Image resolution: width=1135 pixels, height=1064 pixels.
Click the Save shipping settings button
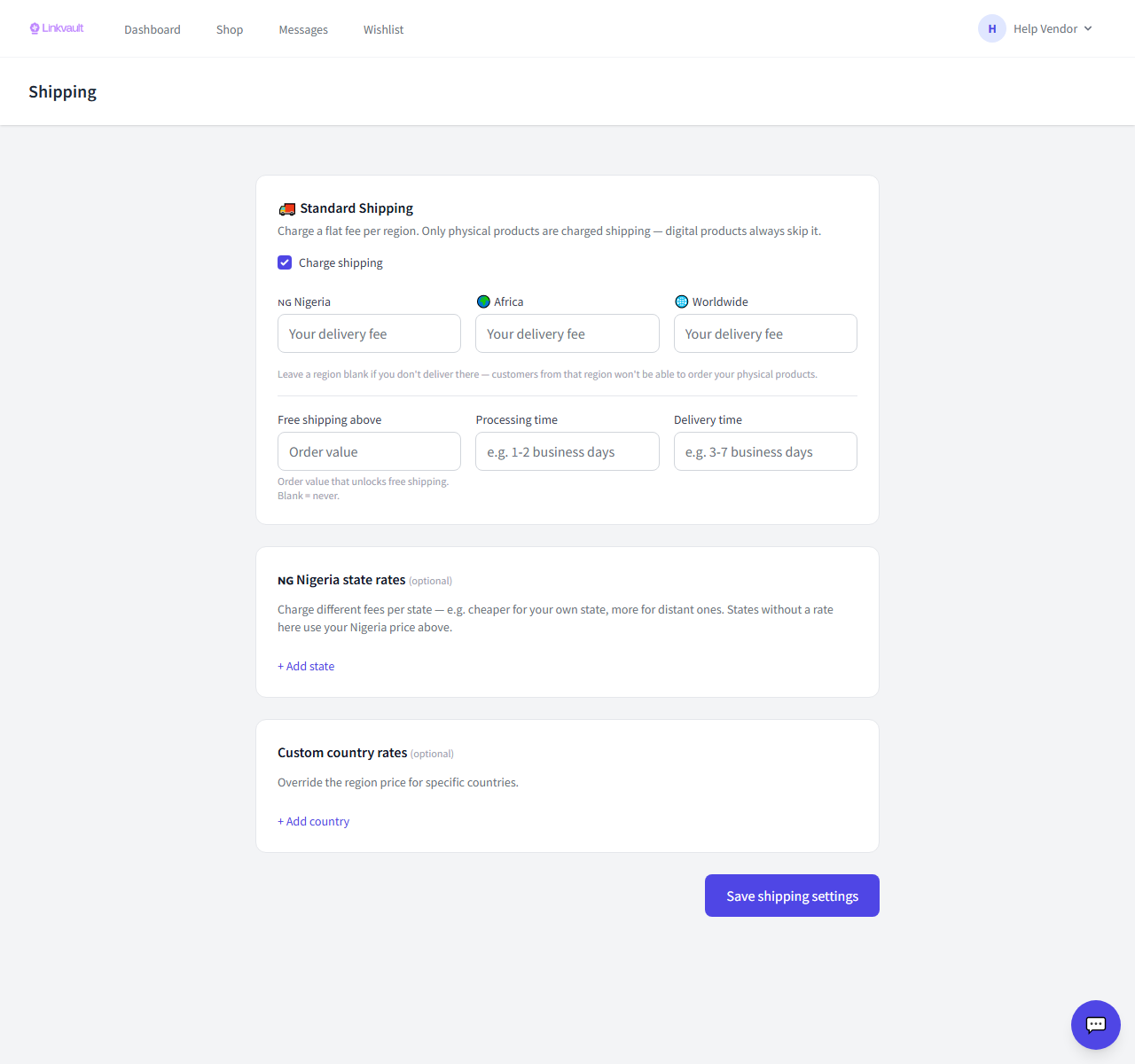coord(792,896)
